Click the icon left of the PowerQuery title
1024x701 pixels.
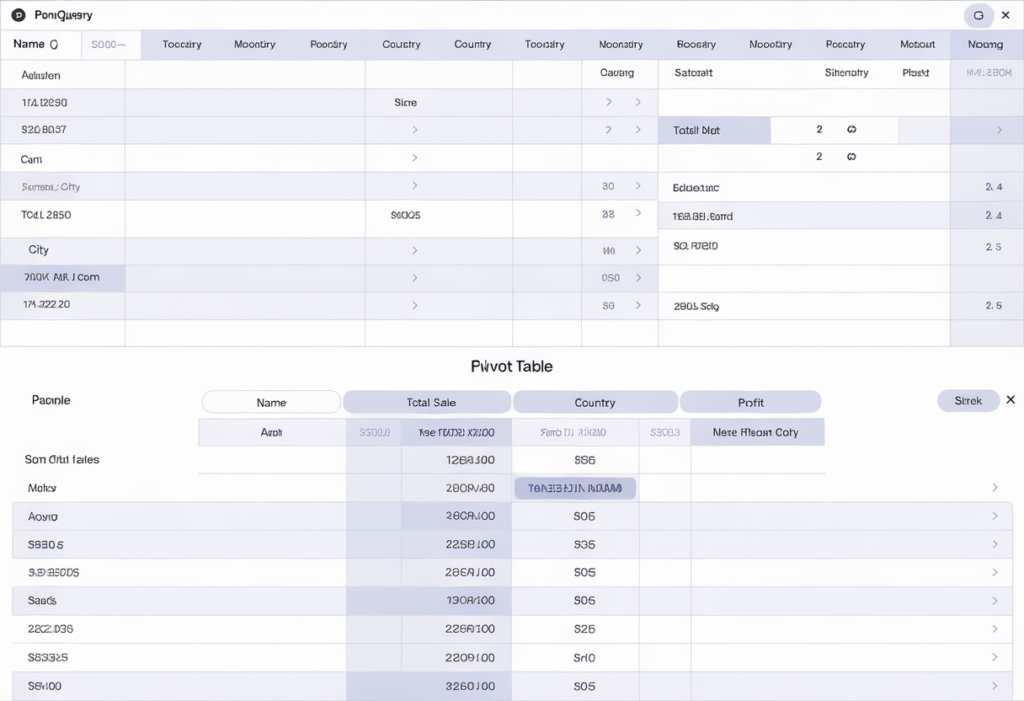click(x=18, y=14)
